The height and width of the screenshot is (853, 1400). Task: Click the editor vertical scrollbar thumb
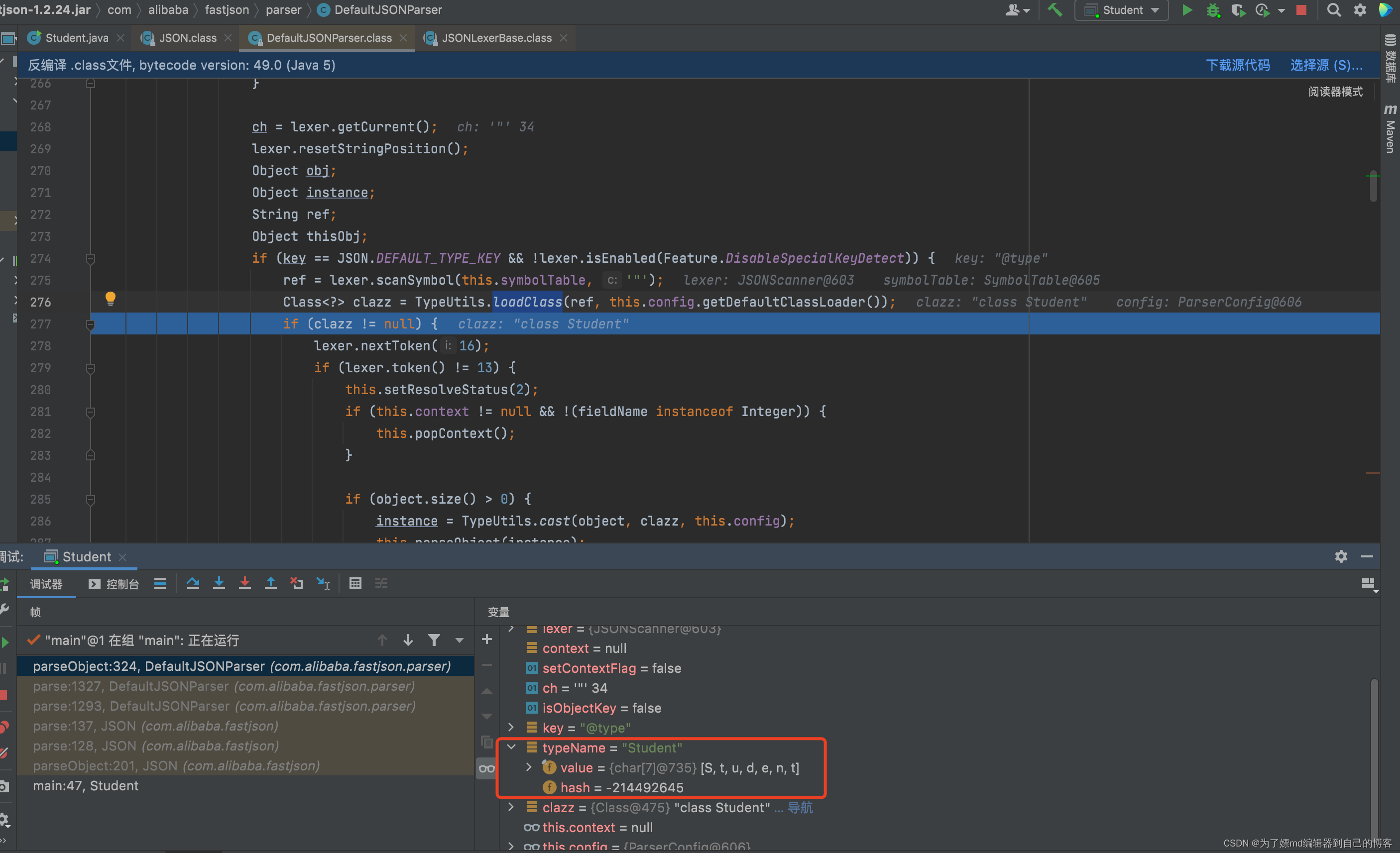[1373, 186]
